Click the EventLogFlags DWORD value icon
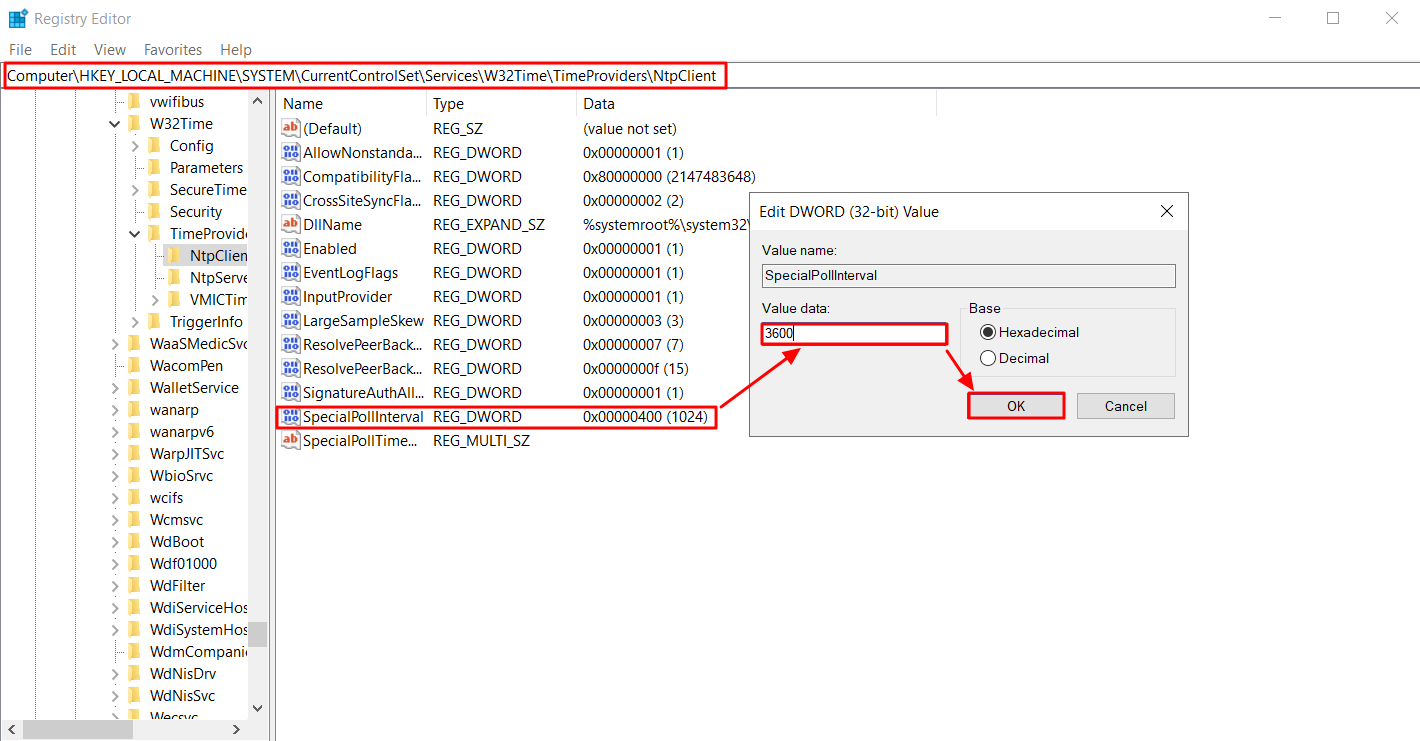The width and height of the screenshot is (1420, 741). (x=291, y=272)
